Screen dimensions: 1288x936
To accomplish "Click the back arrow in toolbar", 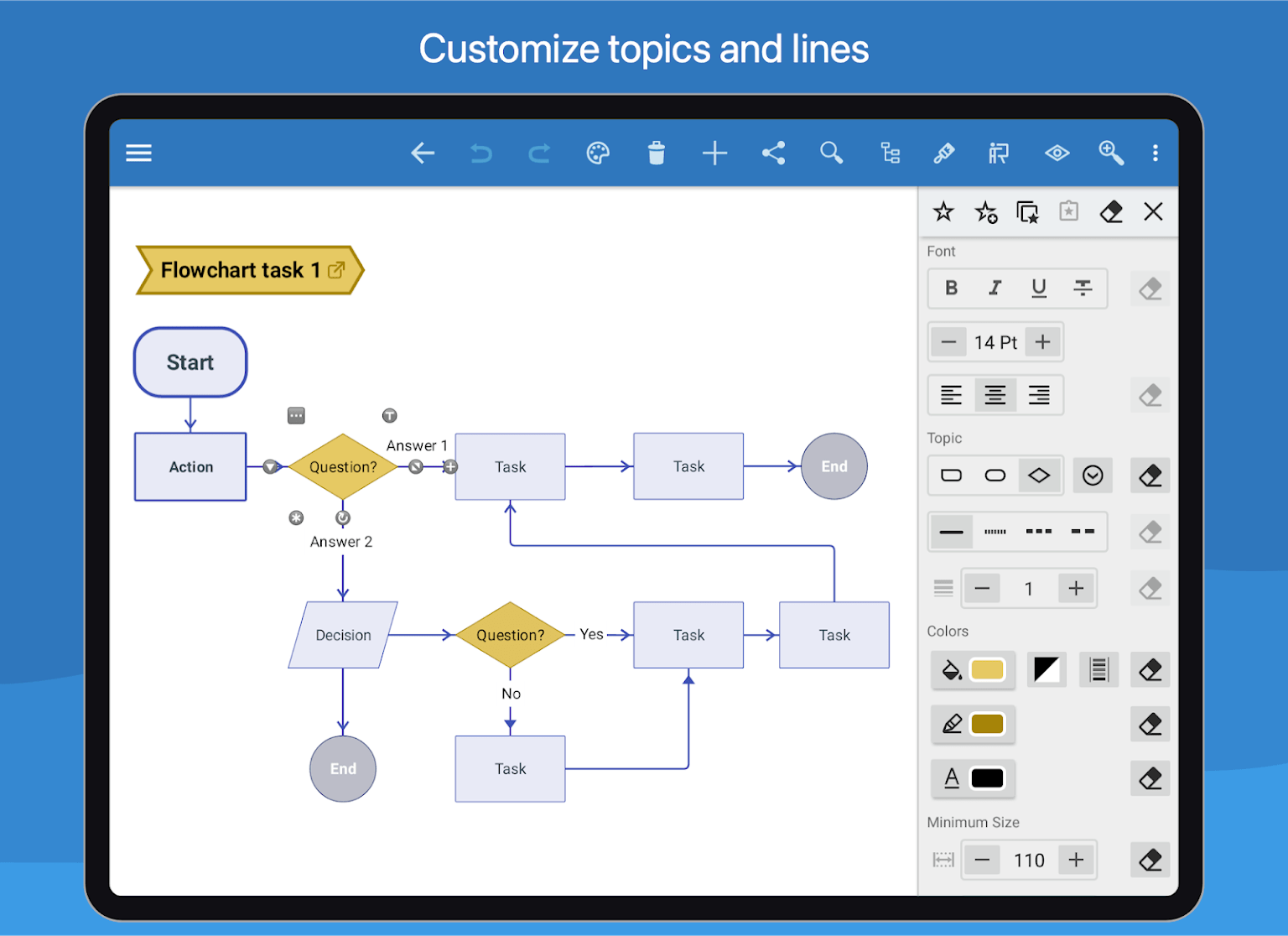I will pos(423,153).
